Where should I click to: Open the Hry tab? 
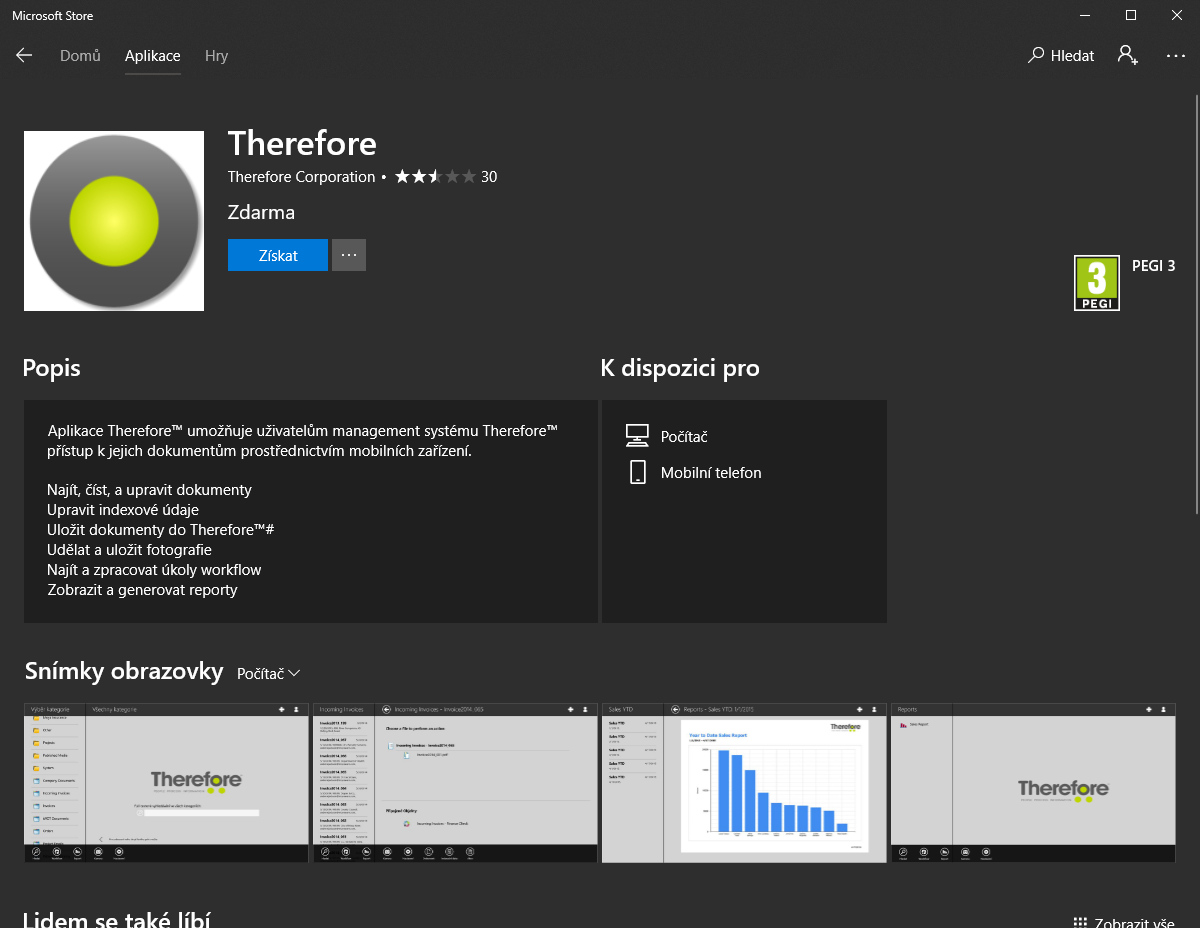click(216, 56)
